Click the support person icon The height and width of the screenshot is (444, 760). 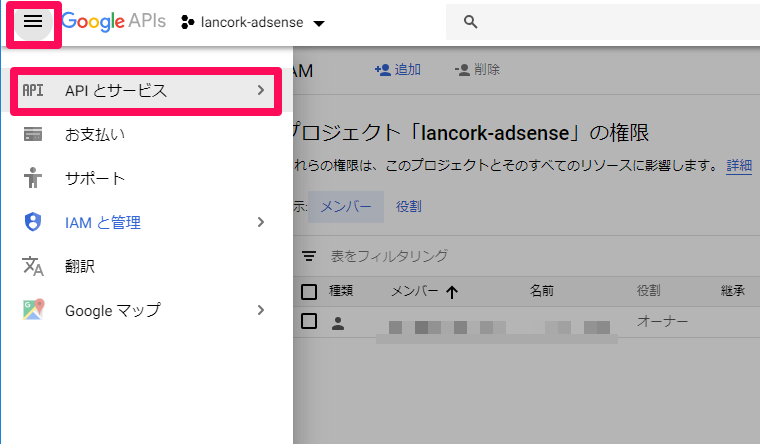[33, 178]
